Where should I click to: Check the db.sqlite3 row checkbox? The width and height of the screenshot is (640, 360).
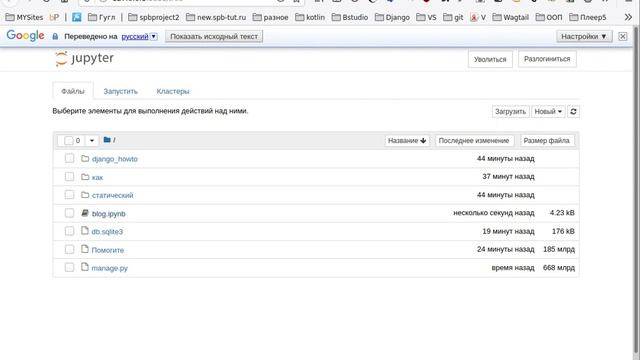[69, 231]
